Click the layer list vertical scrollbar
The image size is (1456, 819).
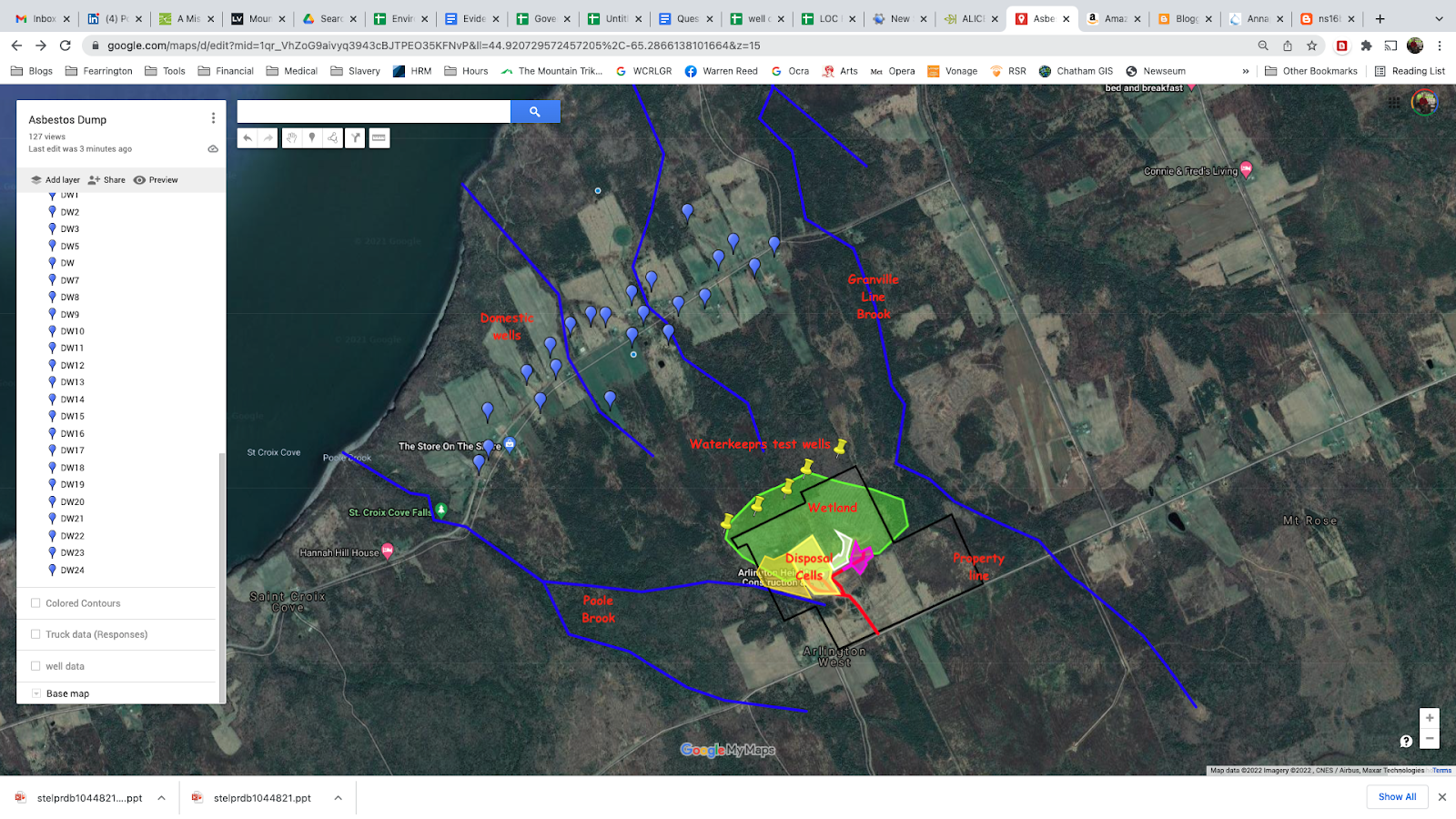click(x=221, y=578)
